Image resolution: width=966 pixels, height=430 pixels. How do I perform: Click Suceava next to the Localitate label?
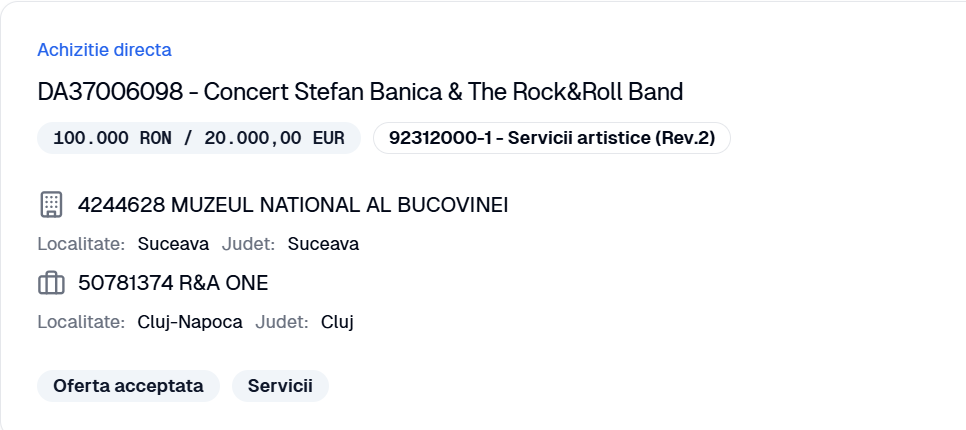(173, 244)
